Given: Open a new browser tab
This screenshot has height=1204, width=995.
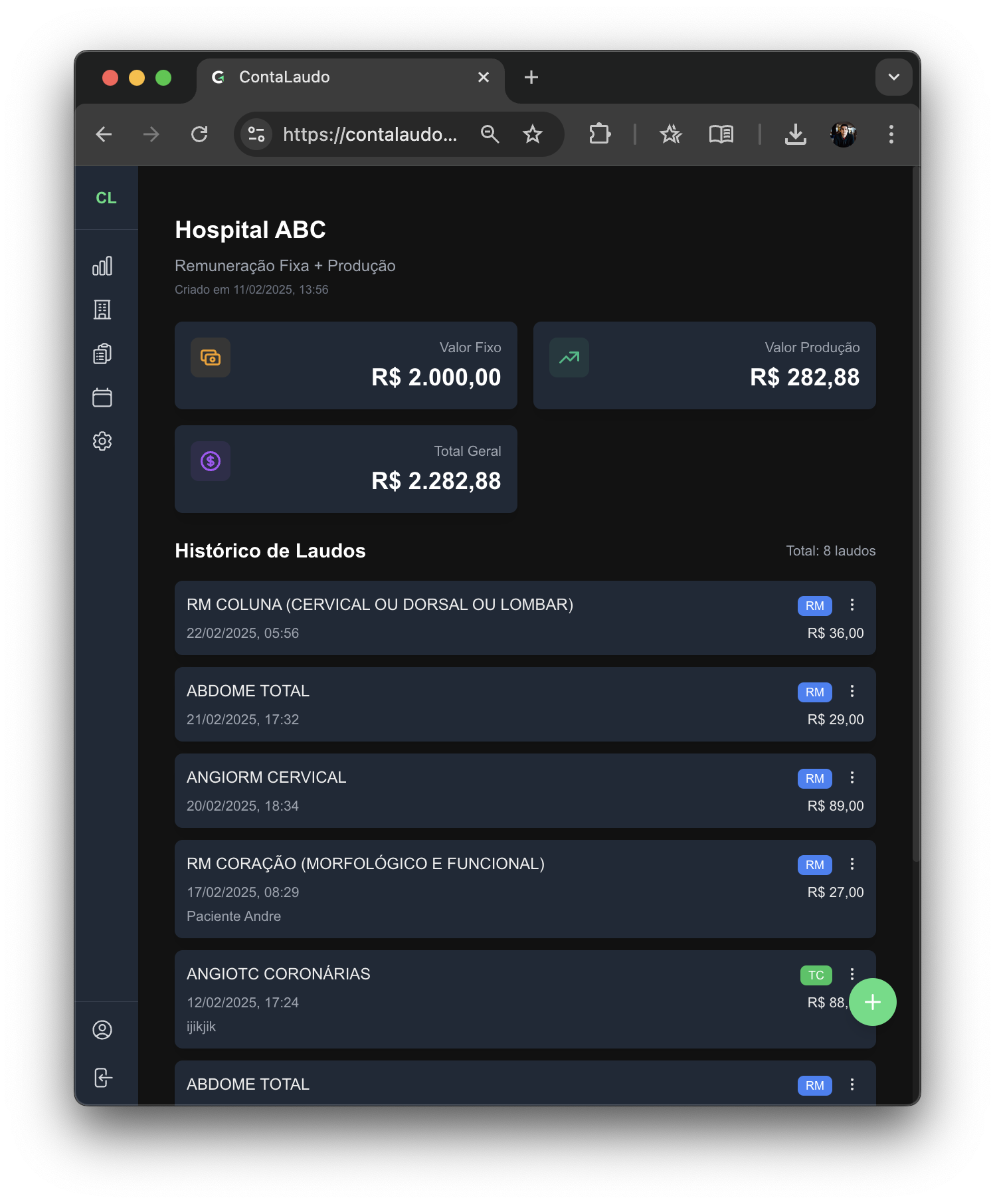Looking at the screenshot, I should click(531, 77).
